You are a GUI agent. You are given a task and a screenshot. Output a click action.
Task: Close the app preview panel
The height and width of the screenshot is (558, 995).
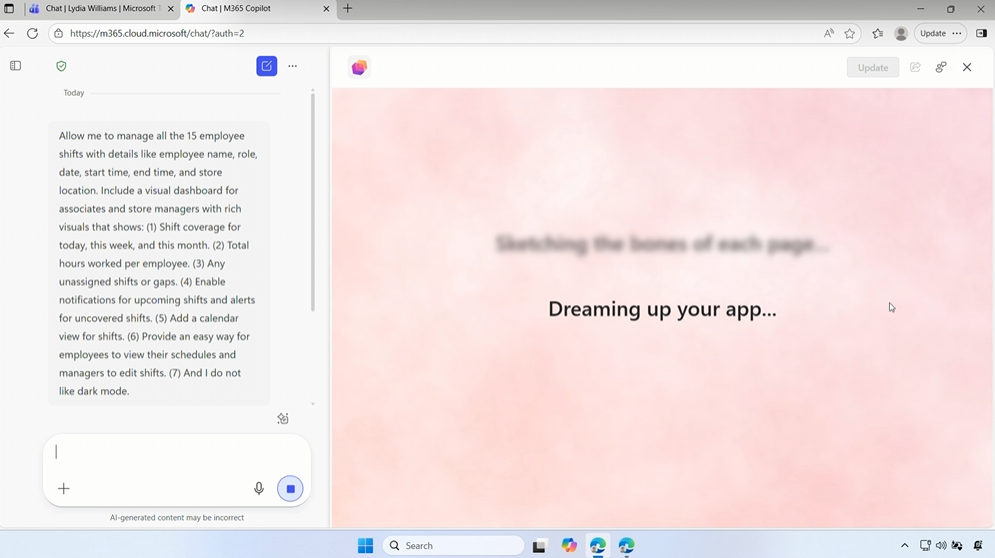[x=967, y=67]
